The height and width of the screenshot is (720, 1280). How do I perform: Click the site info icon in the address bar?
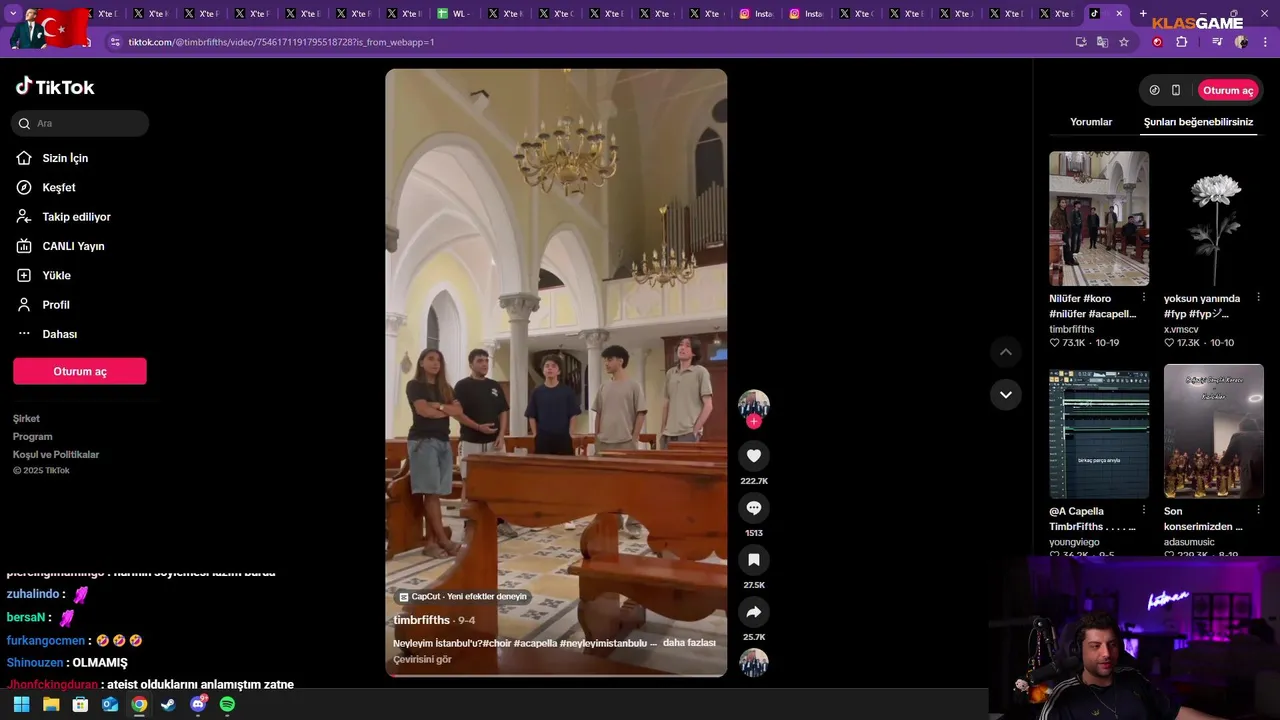tap(115, 42)
